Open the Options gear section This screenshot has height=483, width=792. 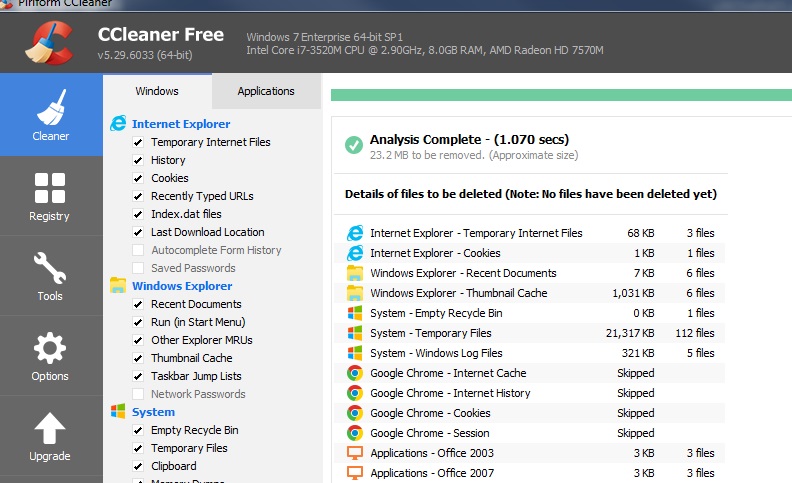coord(50,356)
